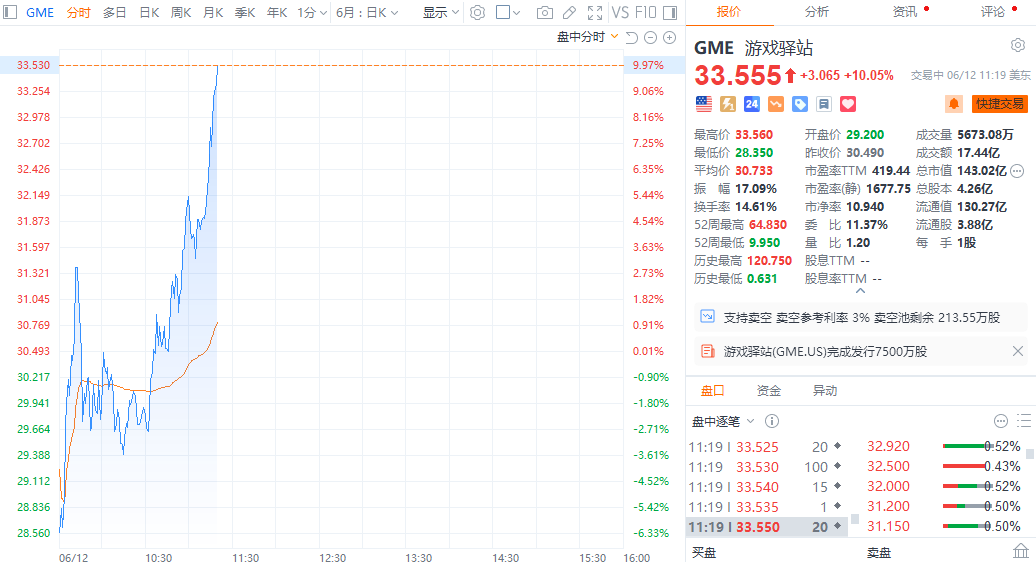This screenshot has height=562, width=1036.
Task: Open the layout square dropdown
Action: [x=507, y=13]
